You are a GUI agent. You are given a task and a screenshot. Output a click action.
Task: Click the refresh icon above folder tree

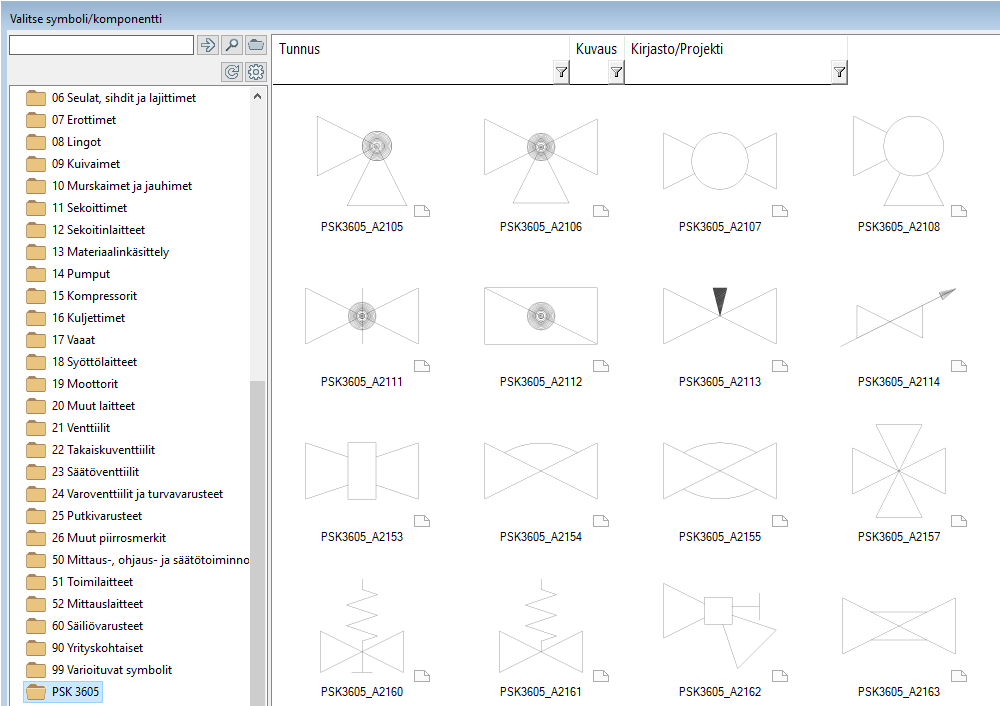232,72
